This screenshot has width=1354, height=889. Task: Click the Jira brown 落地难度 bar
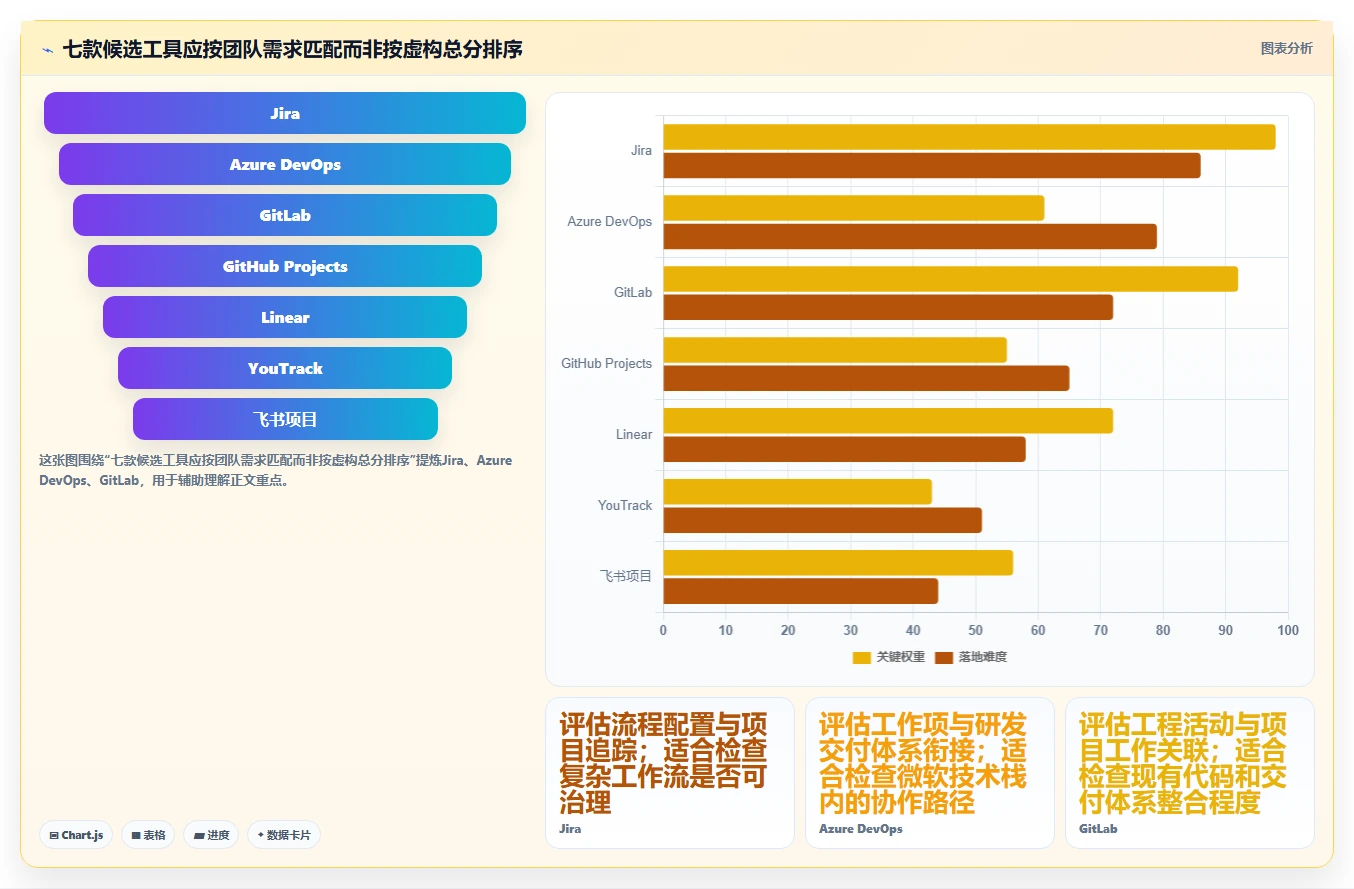coord(932,166)
